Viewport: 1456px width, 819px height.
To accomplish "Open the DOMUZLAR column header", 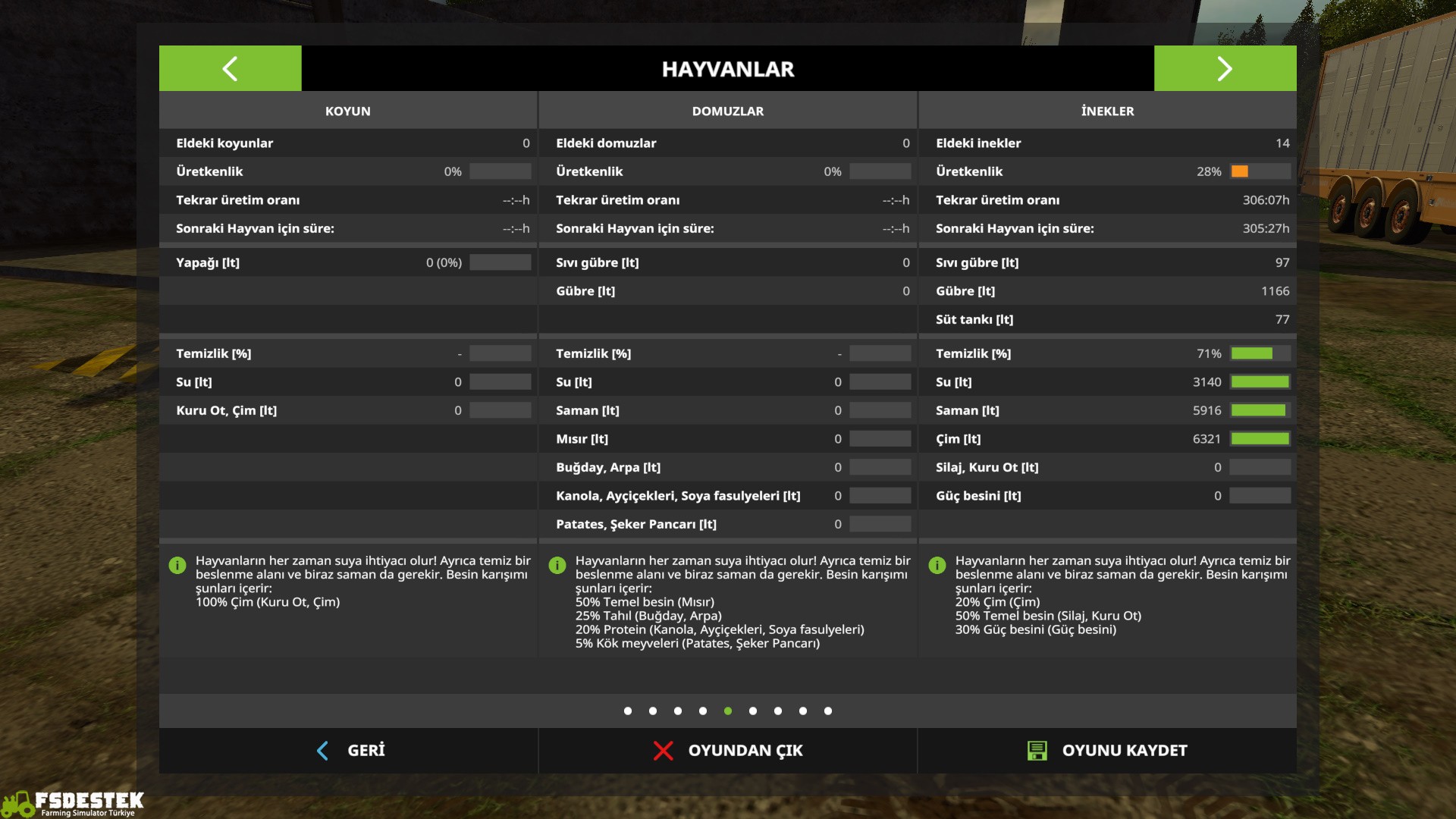I will pyautogui.click(x=728, y=111).
